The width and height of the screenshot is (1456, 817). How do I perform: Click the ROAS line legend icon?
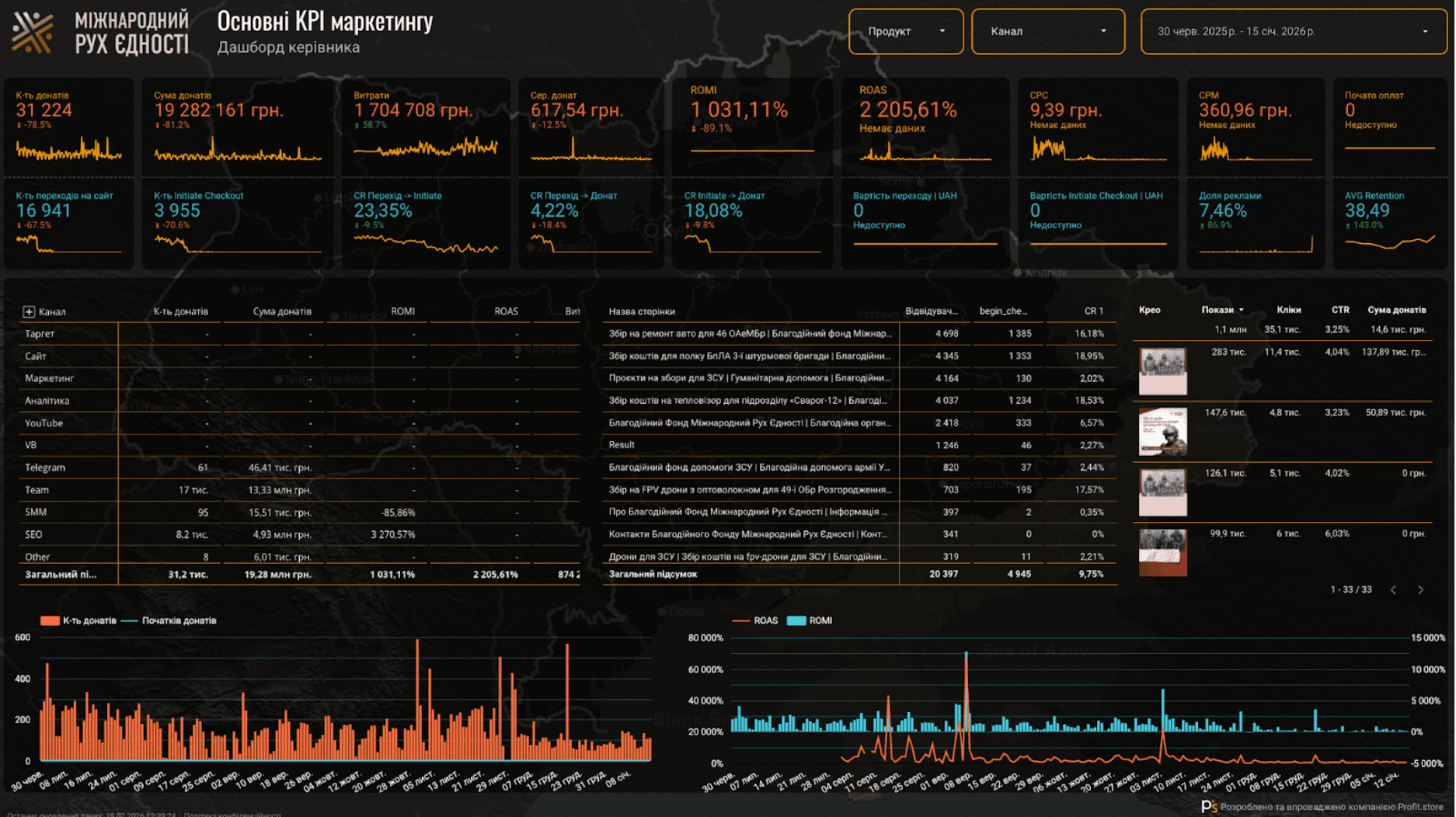tap(740, 621)
